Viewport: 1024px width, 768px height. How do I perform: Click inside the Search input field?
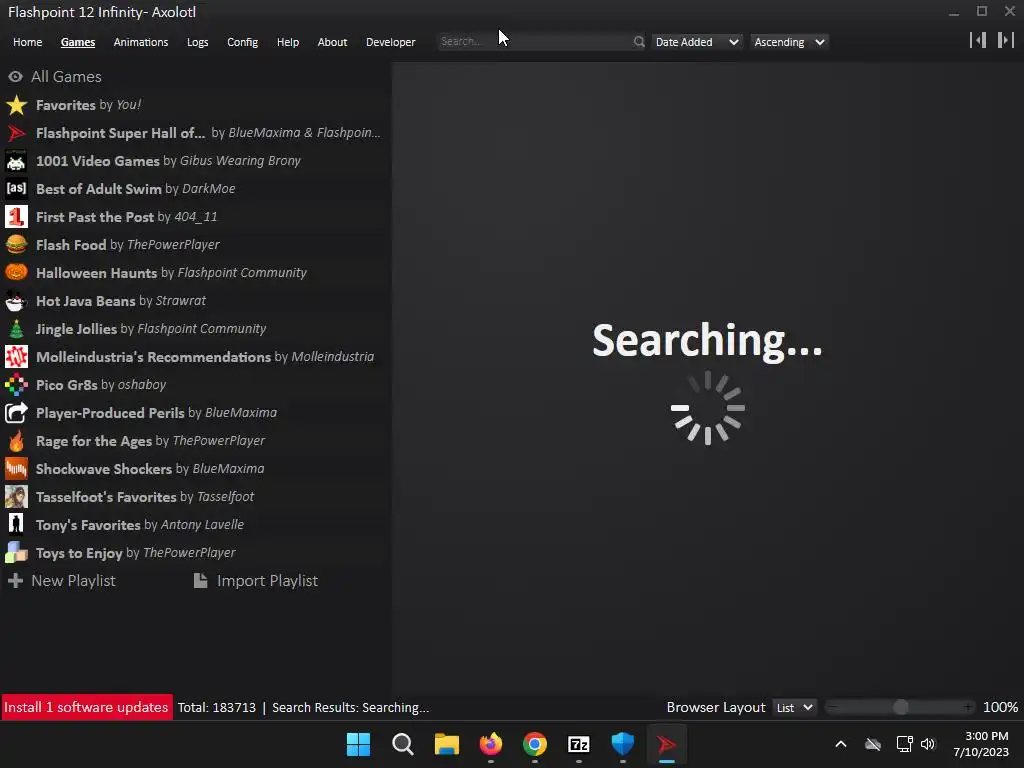click(535, 42)
